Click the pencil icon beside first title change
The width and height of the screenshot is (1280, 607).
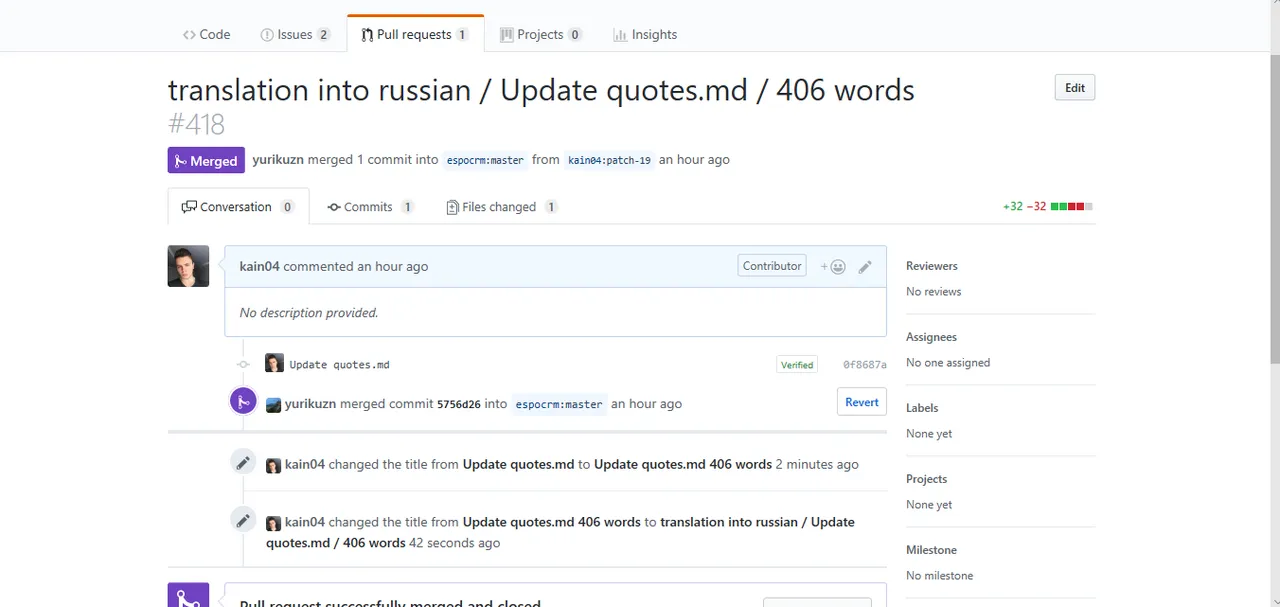(243, 462)
